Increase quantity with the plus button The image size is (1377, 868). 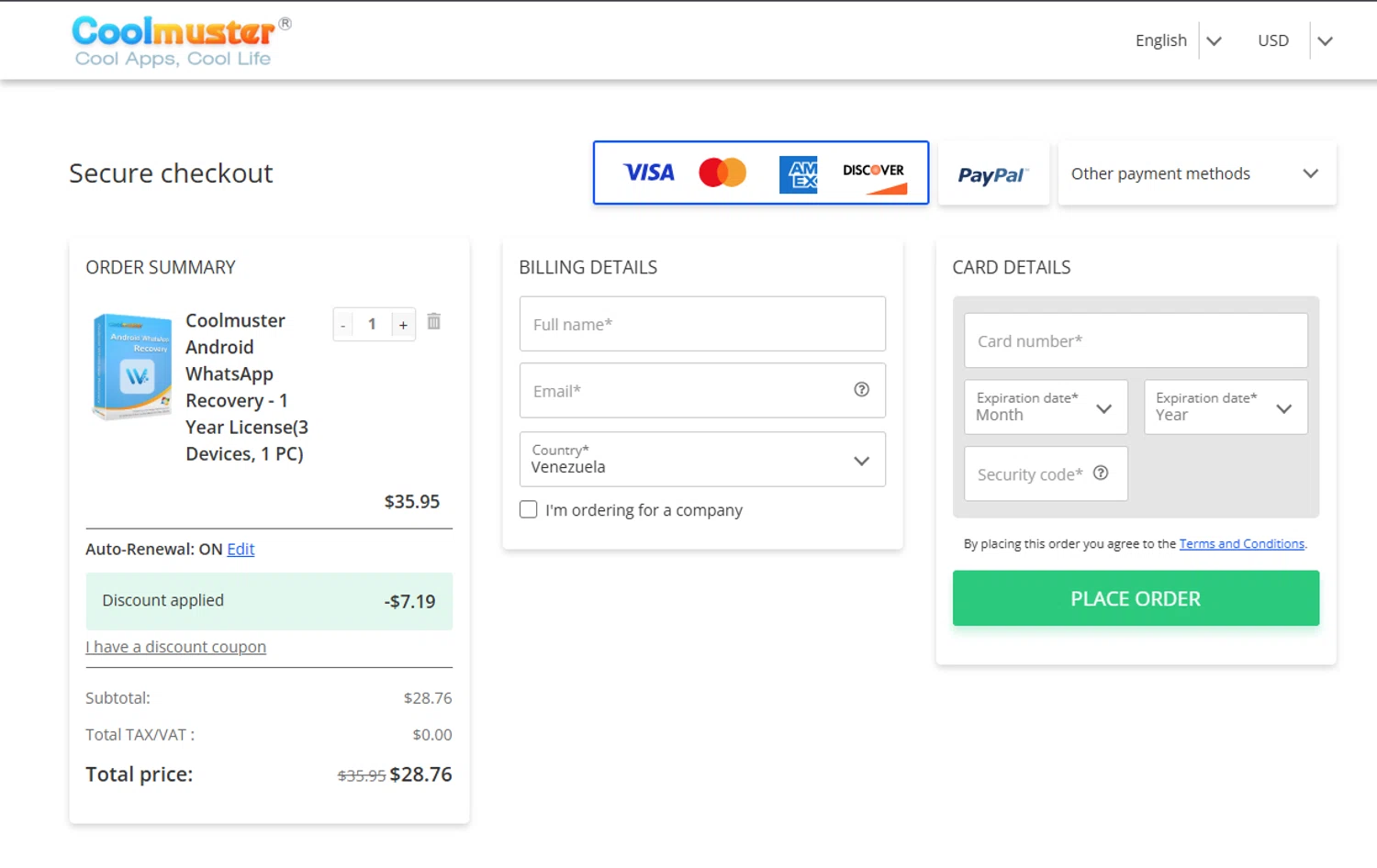coord(403,325)
